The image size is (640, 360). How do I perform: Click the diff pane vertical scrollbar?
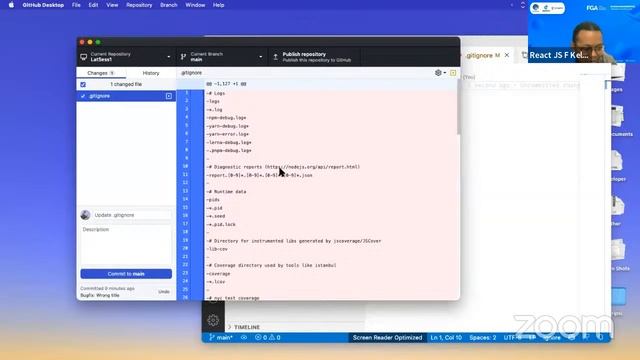(458, 107)
